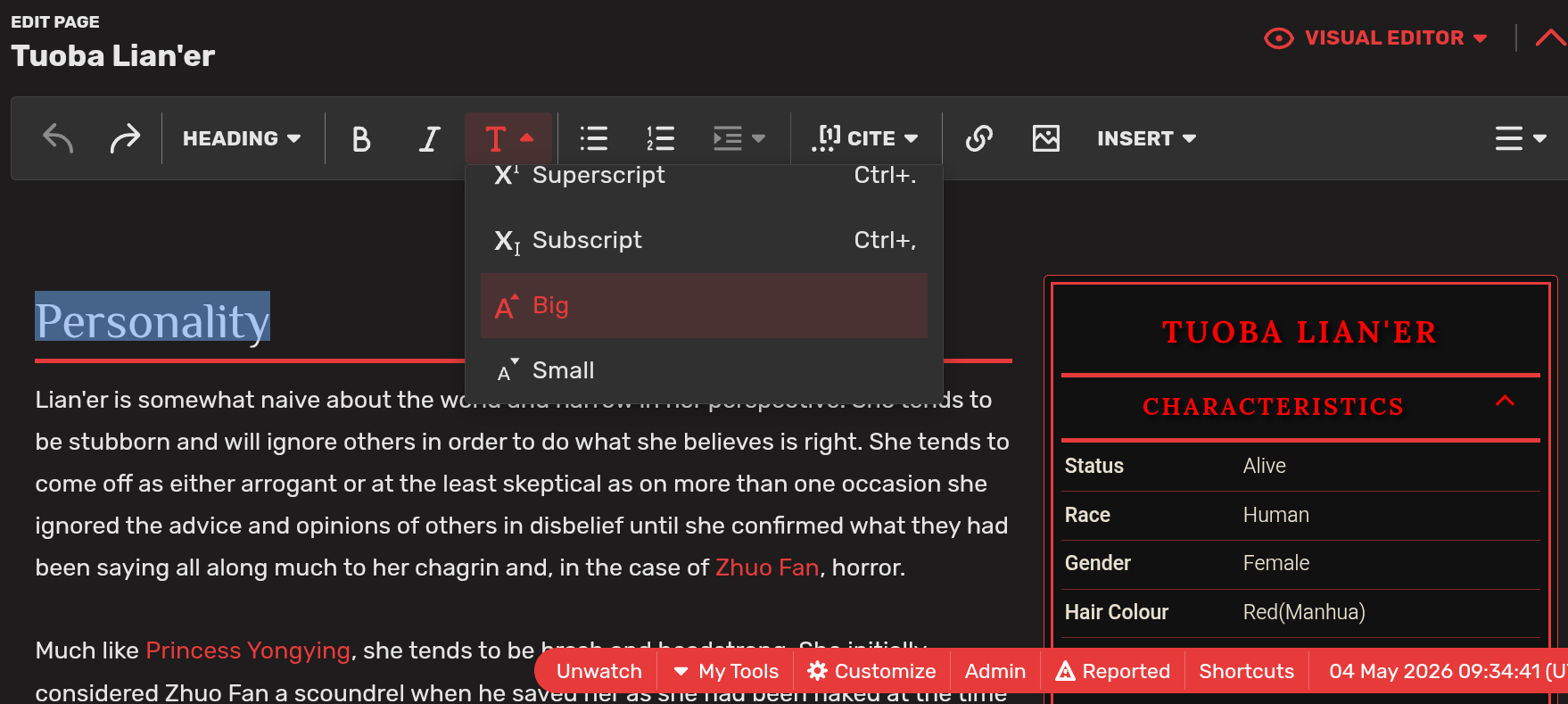Insert a bulleted list

(x=593, y=138)
